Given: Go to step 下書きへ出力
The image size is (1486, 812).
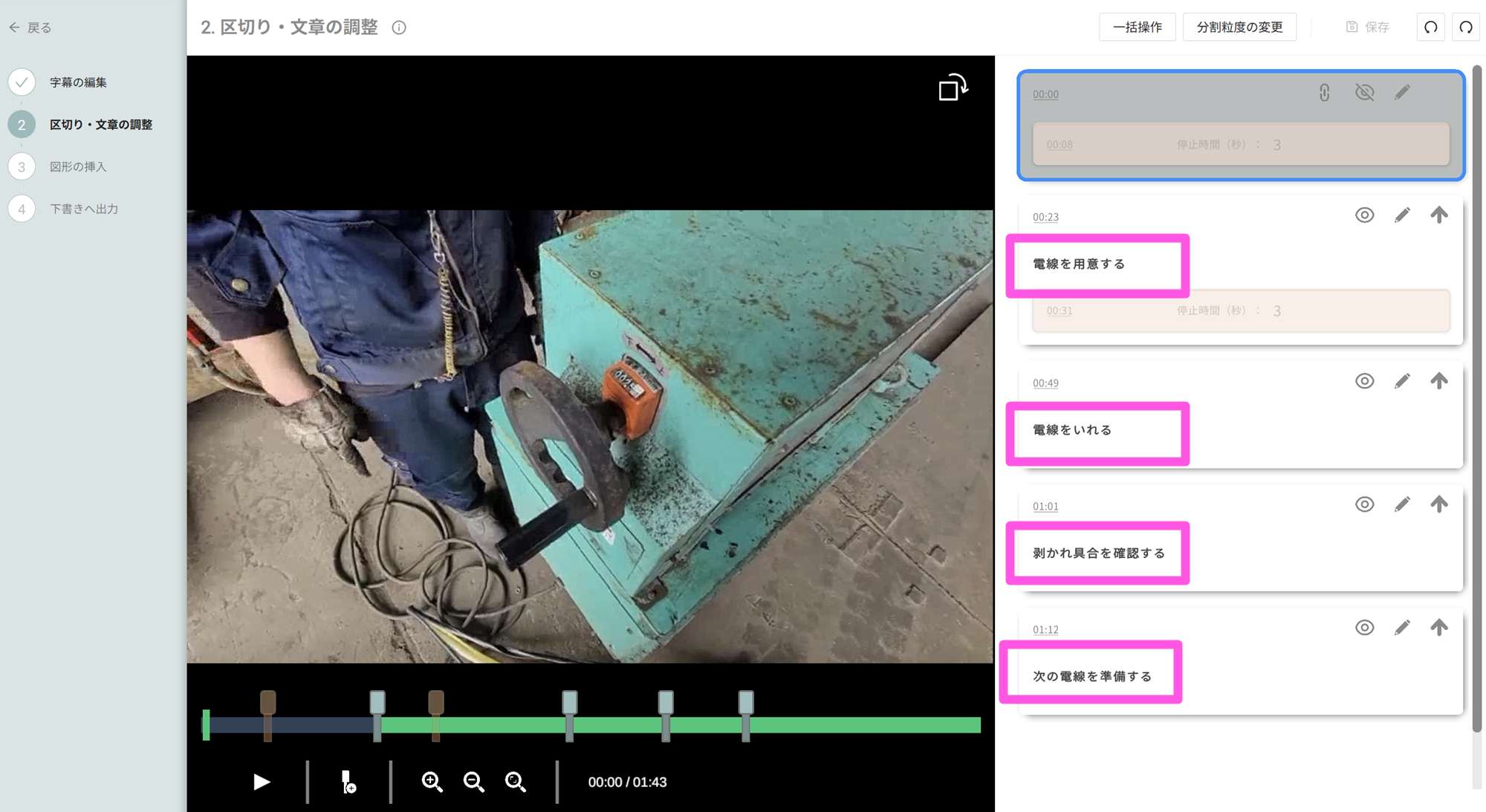Looking at the screenshot, I should point(84,209).
